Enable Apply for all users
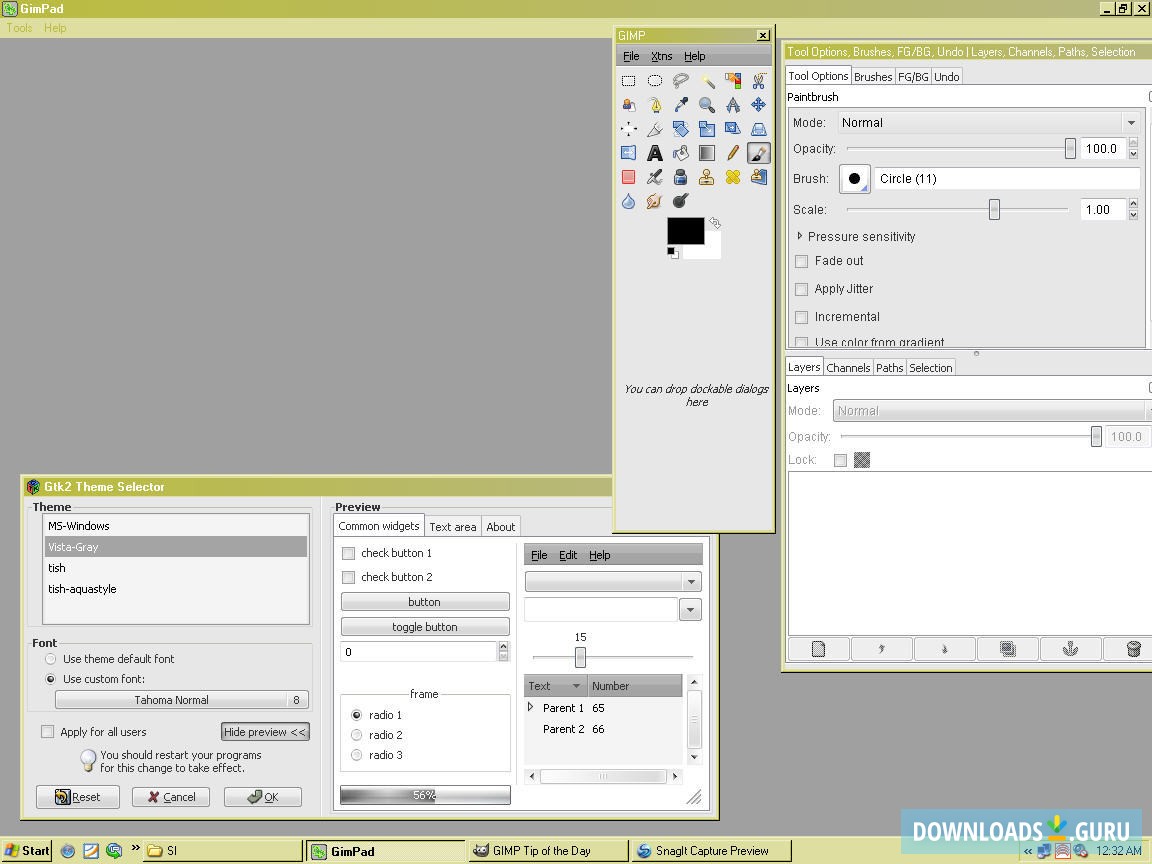The image size is (1152, 864). pyautogui.click(x=47, y=731)
